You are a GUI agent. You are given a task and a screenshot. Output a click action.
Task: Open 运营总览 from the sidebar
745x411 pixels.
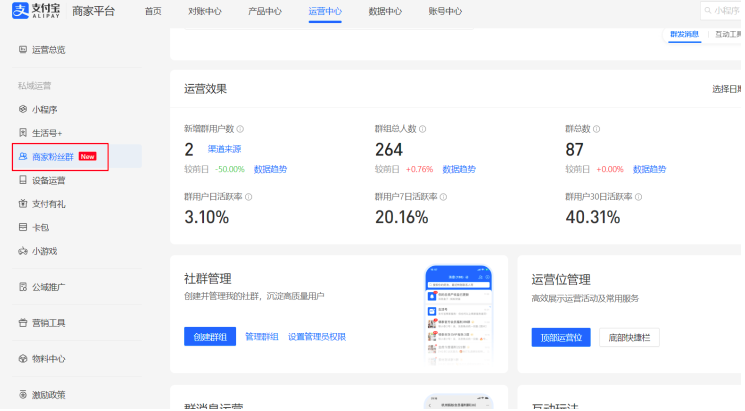[x=48, y=49]
